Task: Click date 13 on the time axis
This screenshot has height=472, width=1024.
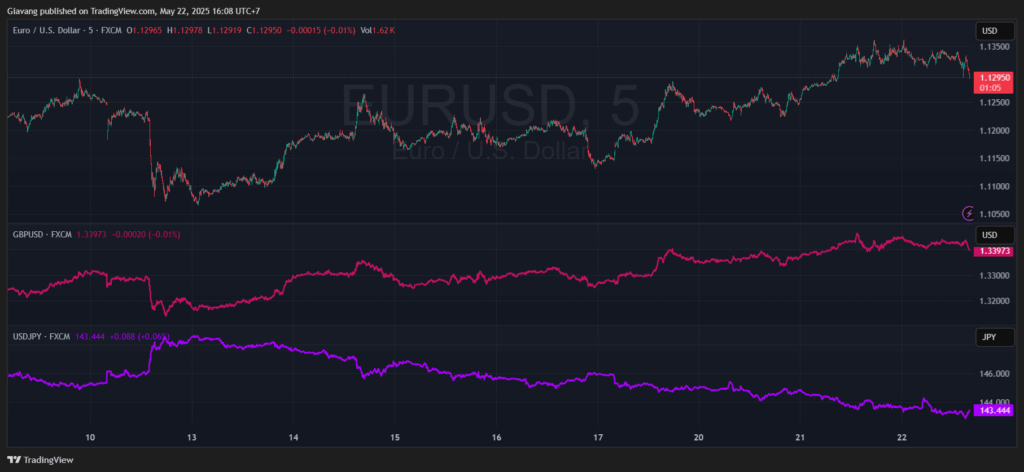Action: point(192,438)
